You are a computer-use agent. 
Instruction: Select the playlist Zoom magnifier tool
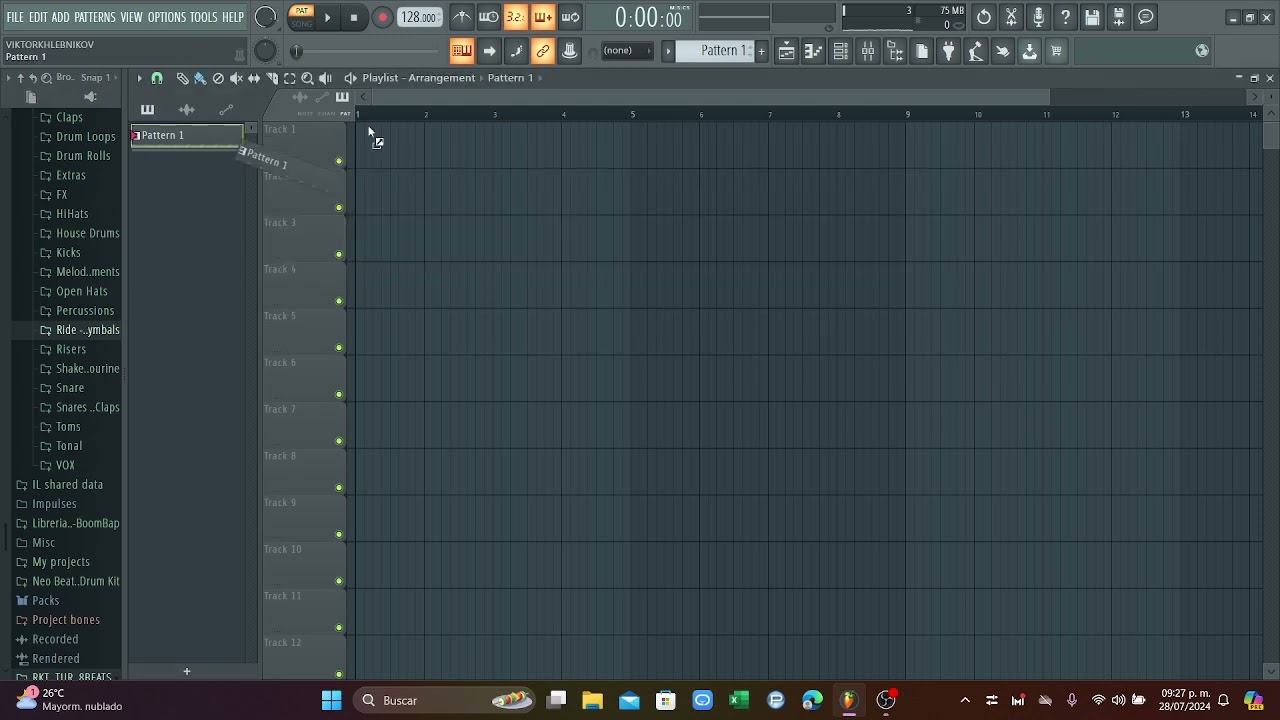coord(308,78)
